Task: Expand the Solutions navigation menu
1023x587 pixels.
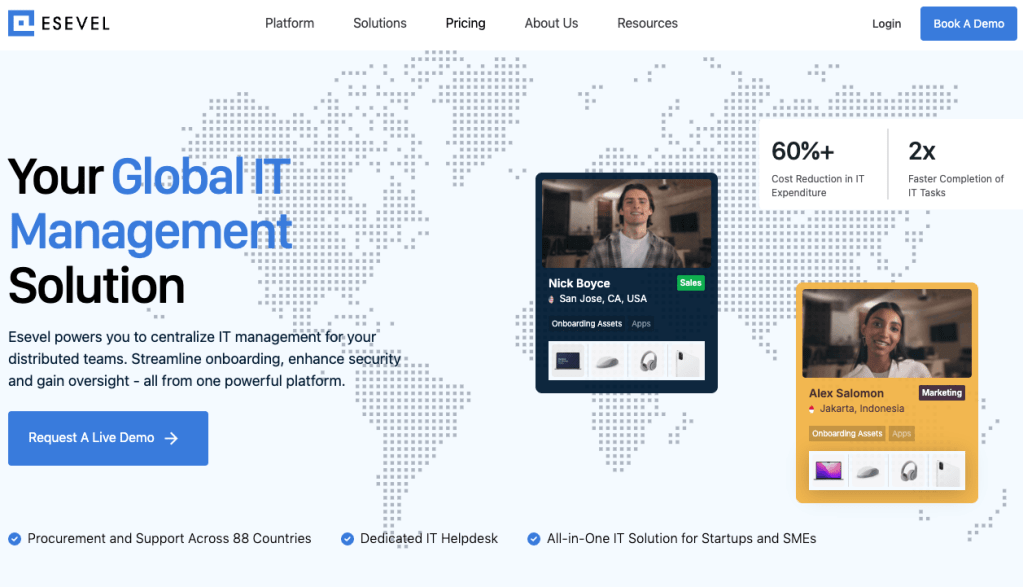Action: [380, 23]
